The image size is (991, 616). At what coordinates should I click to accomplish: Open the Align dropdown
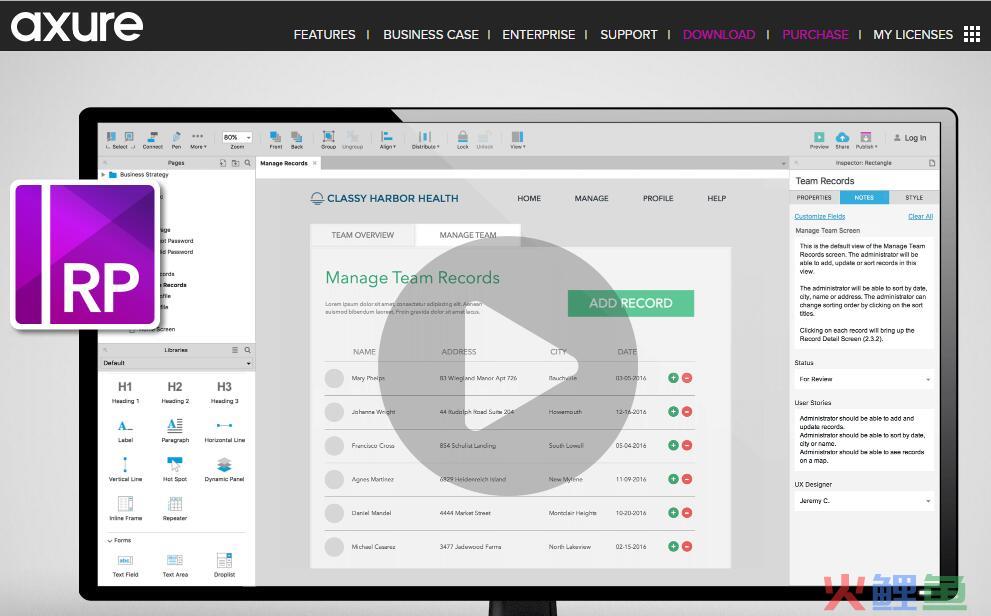[387, 140]
